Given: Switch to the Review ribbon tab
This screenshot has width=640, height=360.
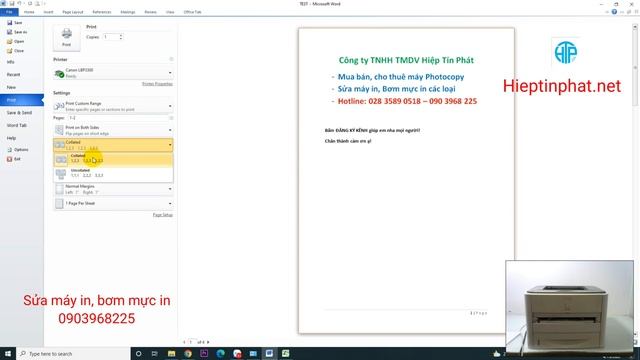Looking at the screenshot, I should [x=150, y=12].
